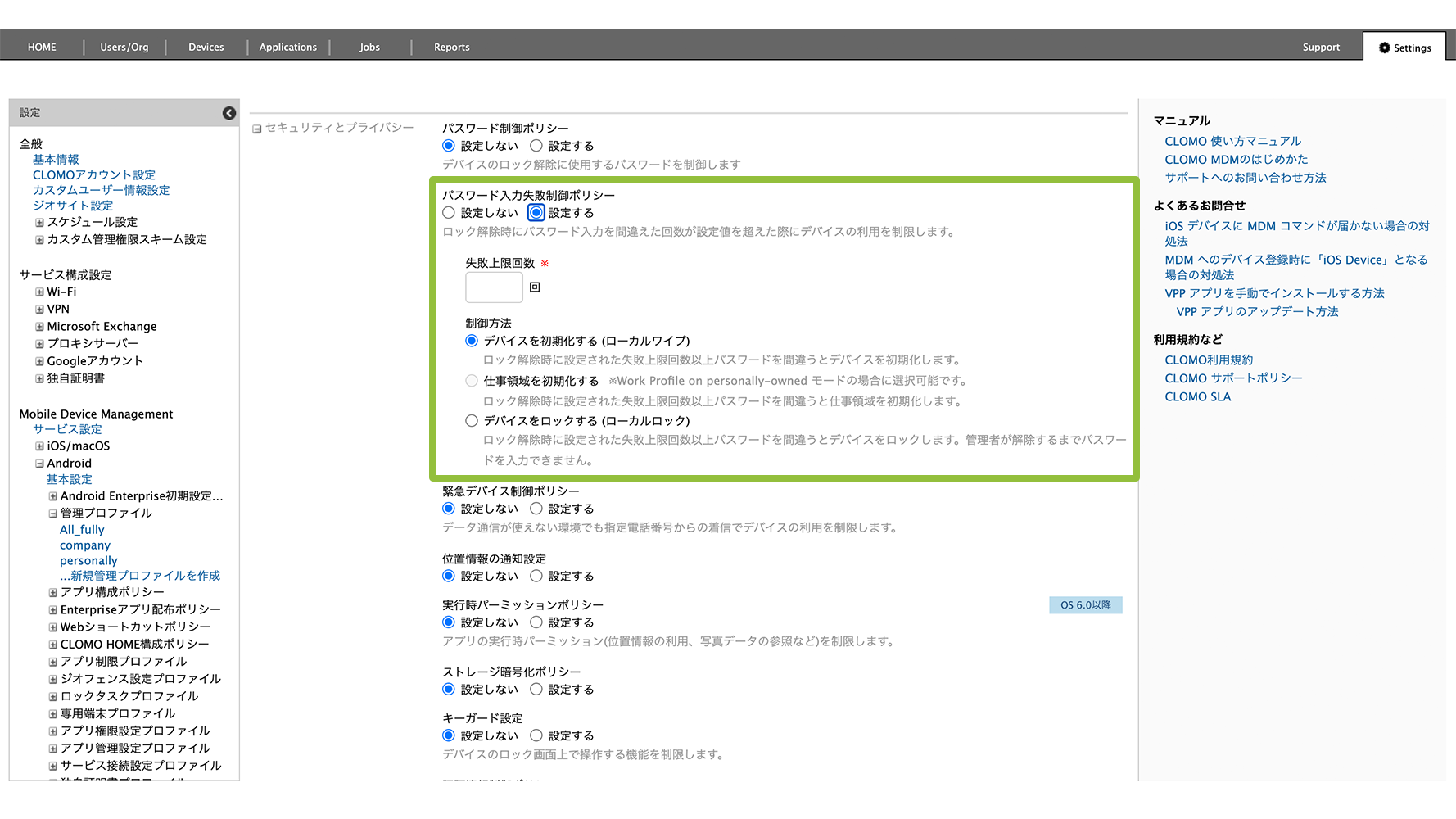1456x819 pixels.
Task: Collapse the Android tree node
Action: click(x=39, y=464)
